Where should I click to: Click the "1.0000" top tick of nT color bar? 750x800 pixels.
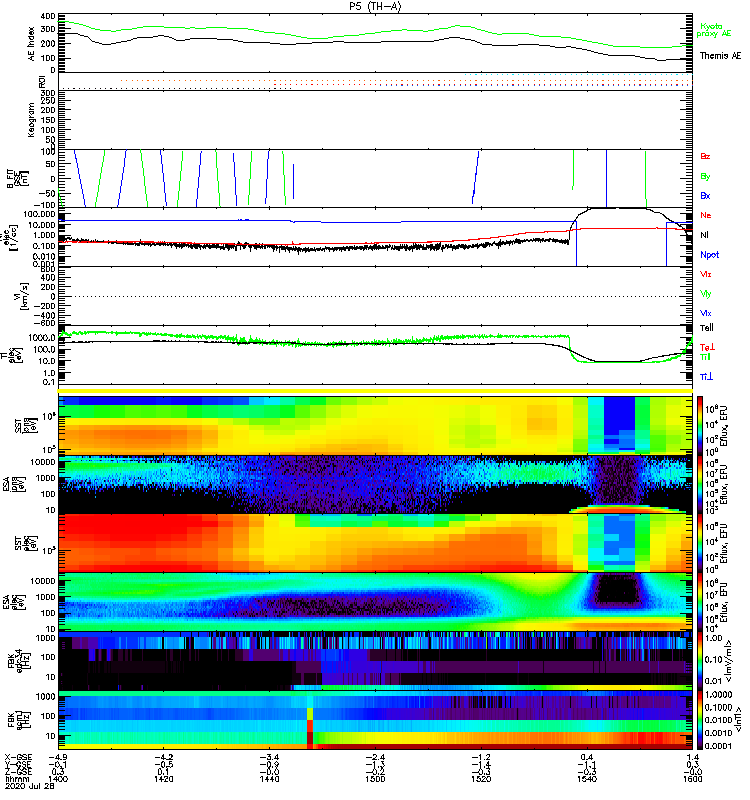(718, 695)
